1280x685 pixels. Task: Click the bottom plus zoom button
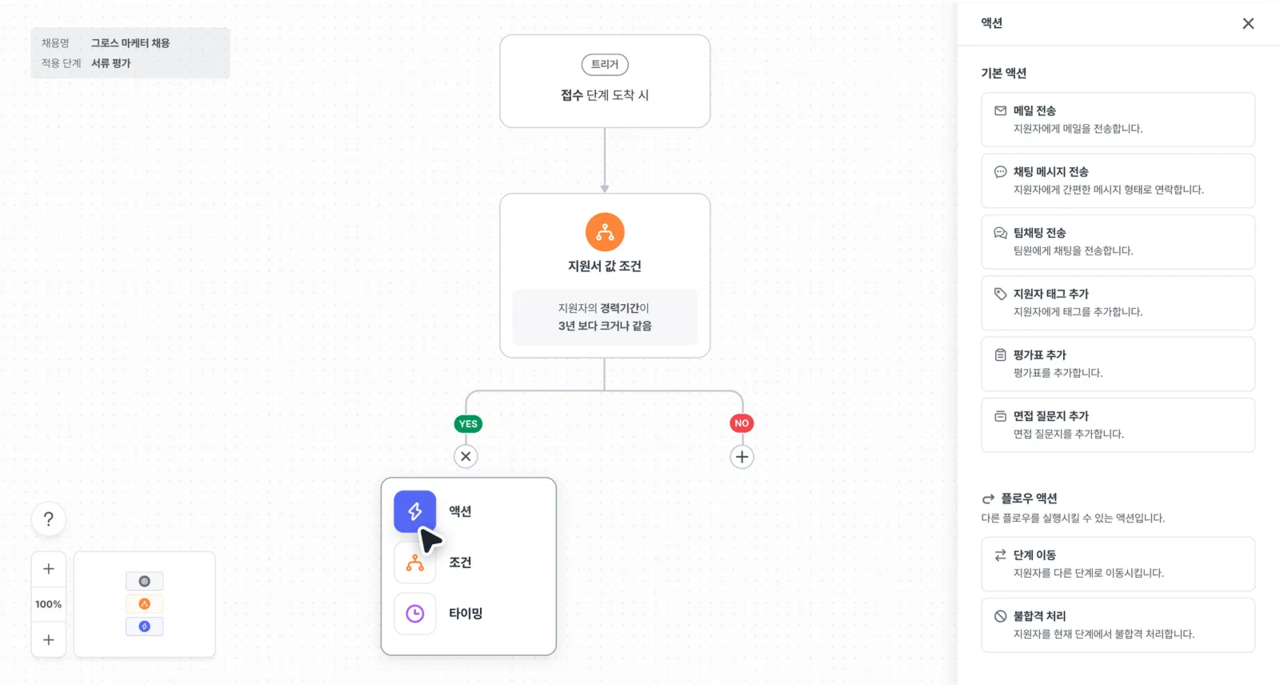pyautogui.click(x=48, y=640)
